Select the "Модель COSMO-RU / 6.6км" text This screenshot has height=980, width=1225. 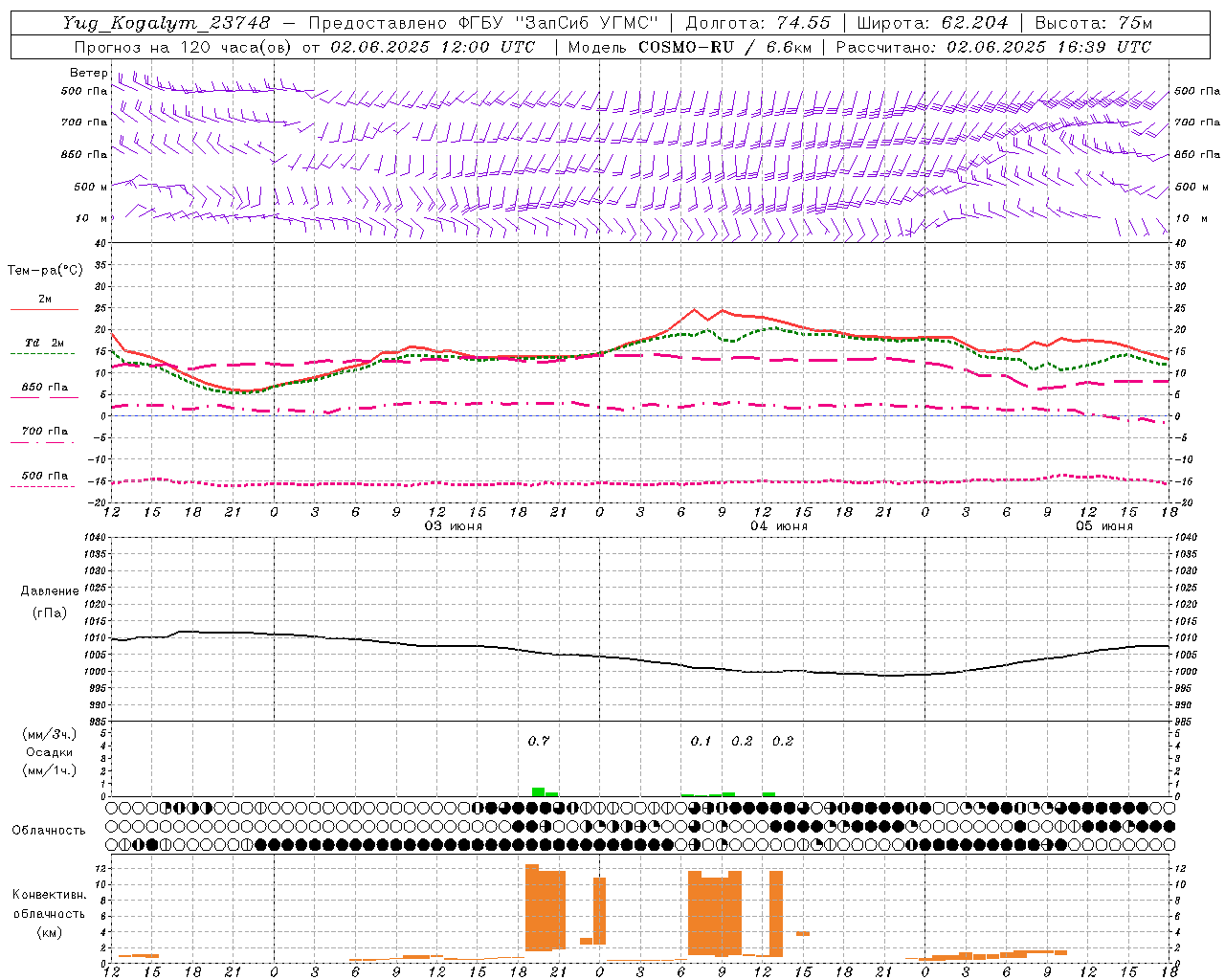(x=689, y=47)
